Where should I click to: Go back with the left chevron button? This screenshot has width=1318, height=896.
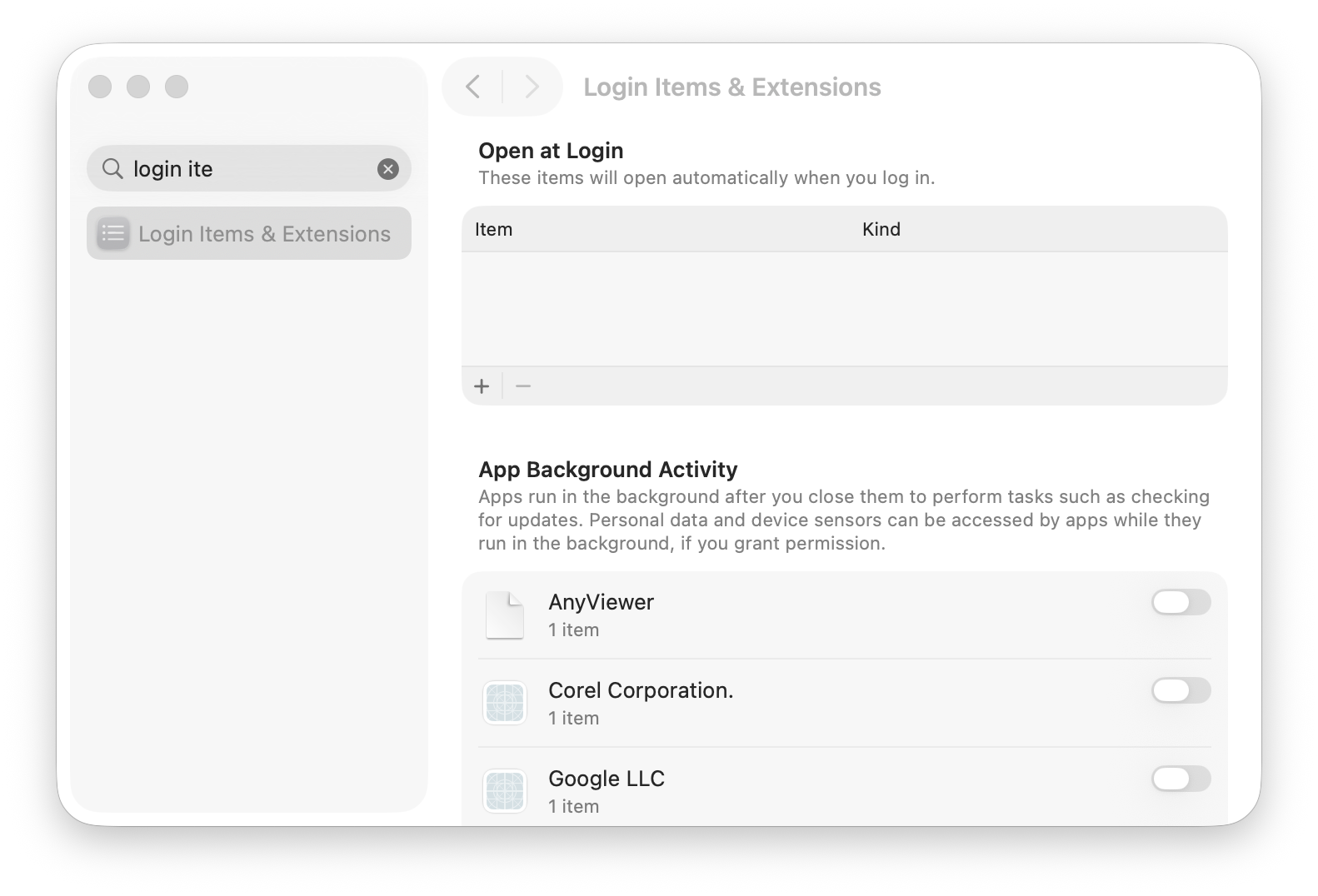(x=473, y=87)
